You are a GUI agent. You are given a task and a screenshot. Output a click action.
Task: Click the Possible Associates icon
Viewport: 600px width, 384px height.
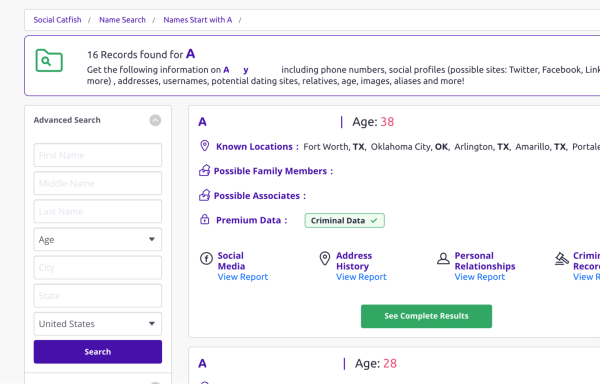click(205, 195)
